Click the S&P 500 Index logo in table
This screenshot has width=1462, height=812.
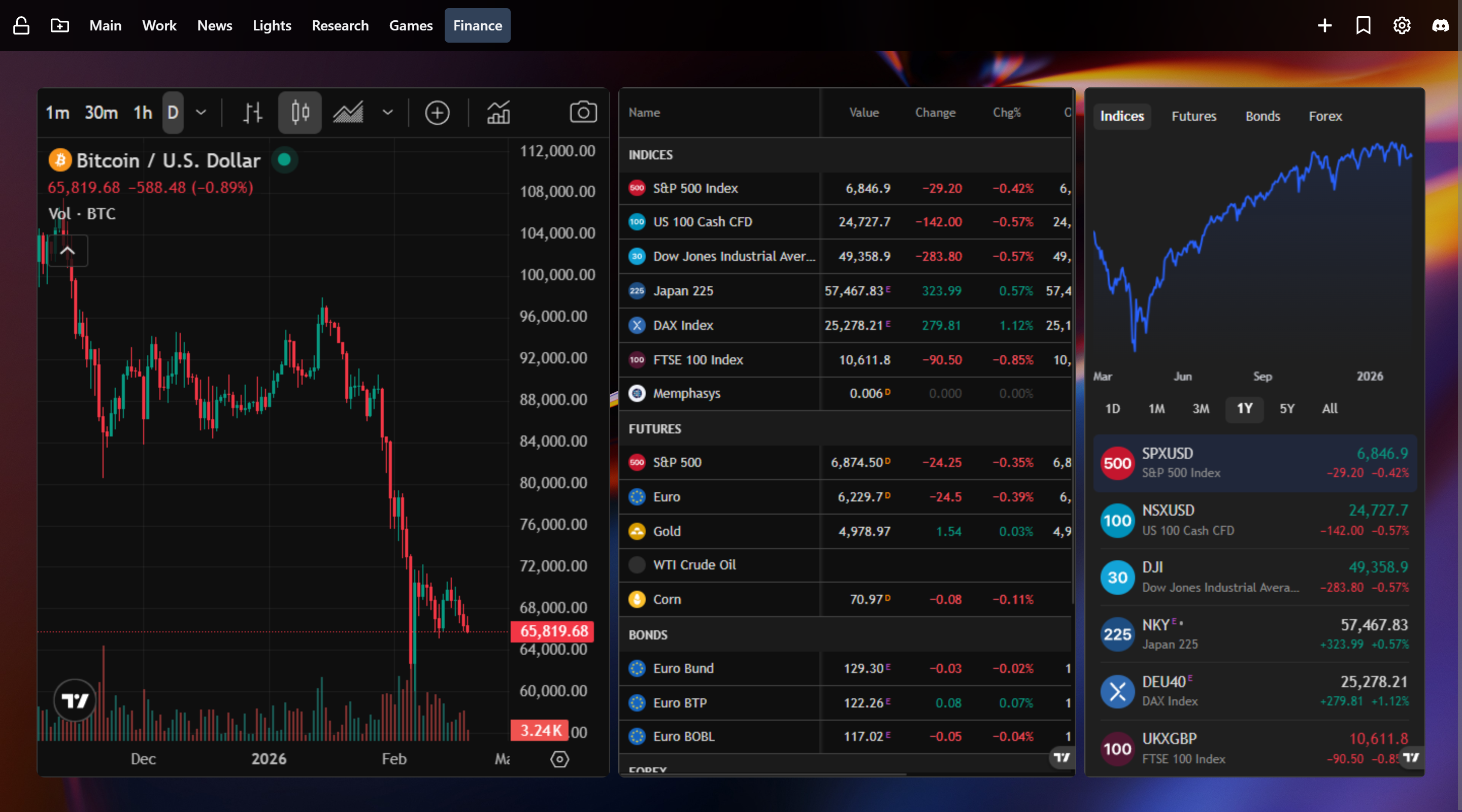[637, 188]
